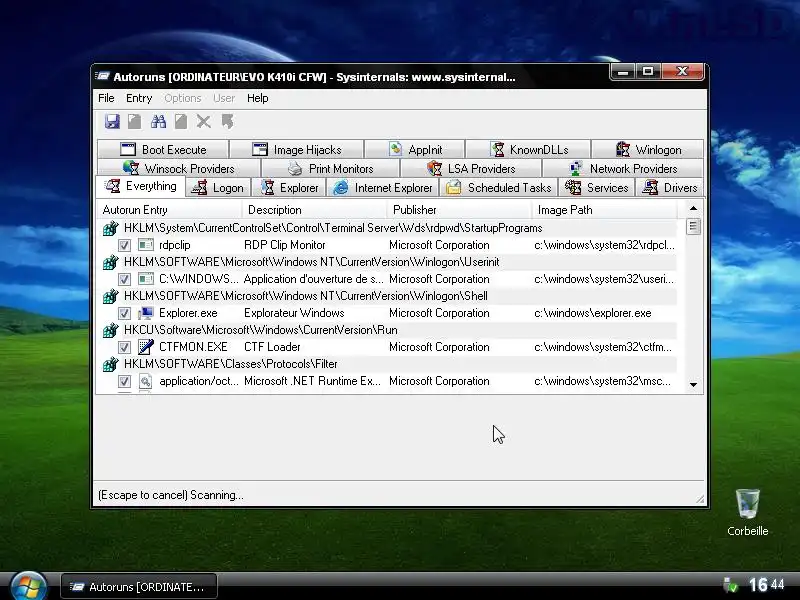Select the Explorateur Windows description cell

point(294,313)
